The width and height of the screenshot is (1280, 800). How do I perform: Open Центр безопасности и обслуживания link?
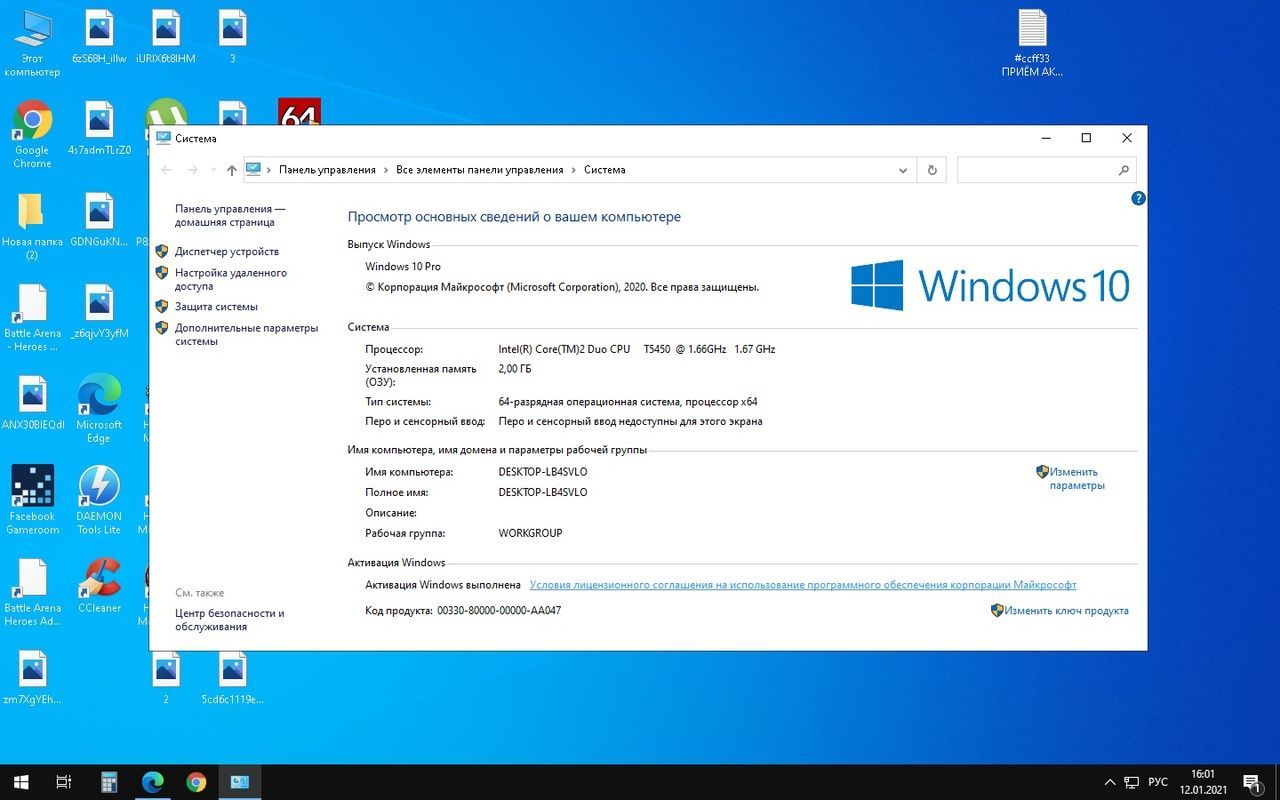pos(230,620)
